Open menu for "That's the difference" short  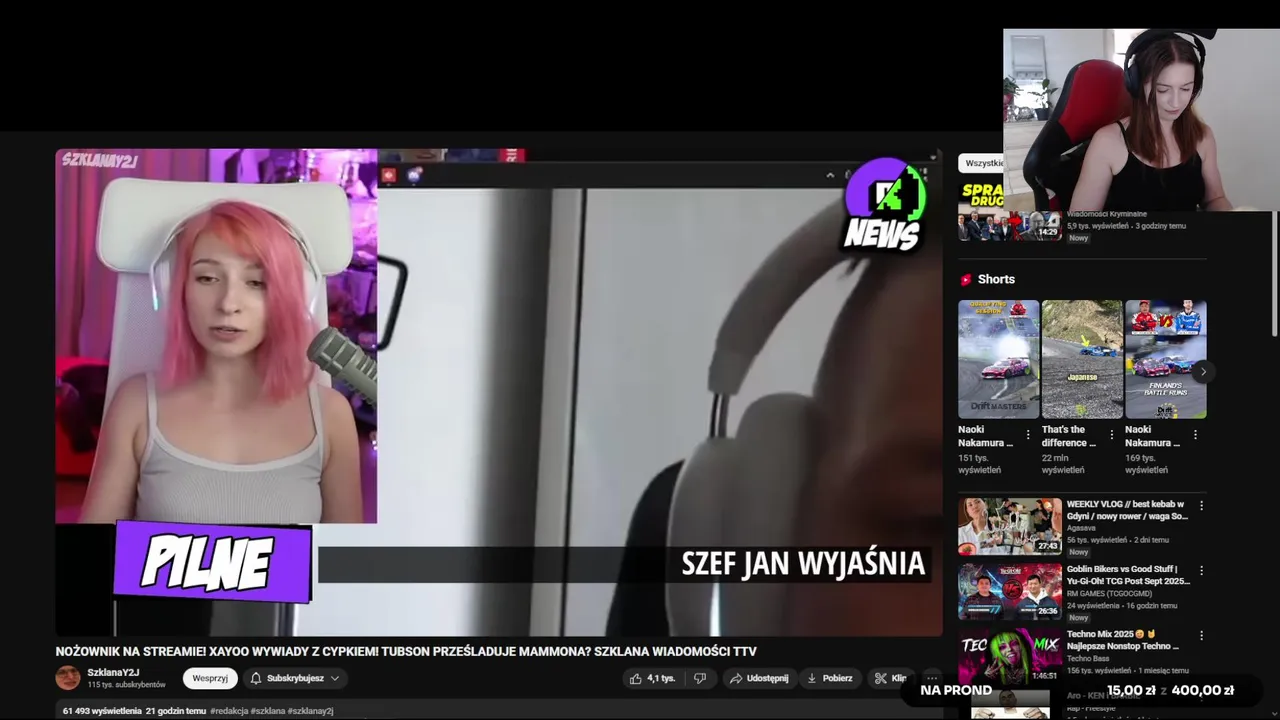(1111, 435)
